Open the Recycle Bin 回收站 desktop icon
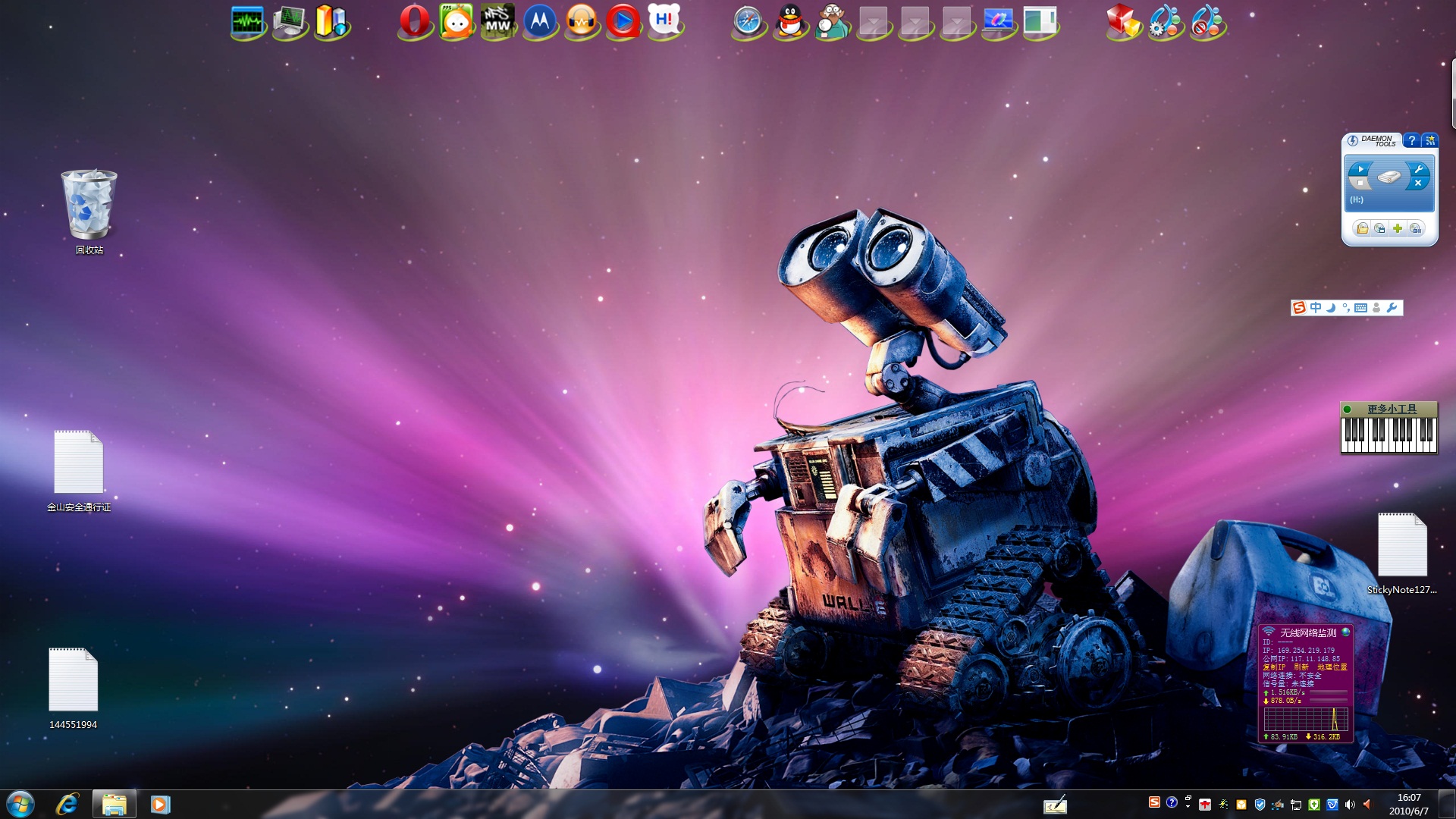Screen dimensions: 1456x819 (89, 212)
